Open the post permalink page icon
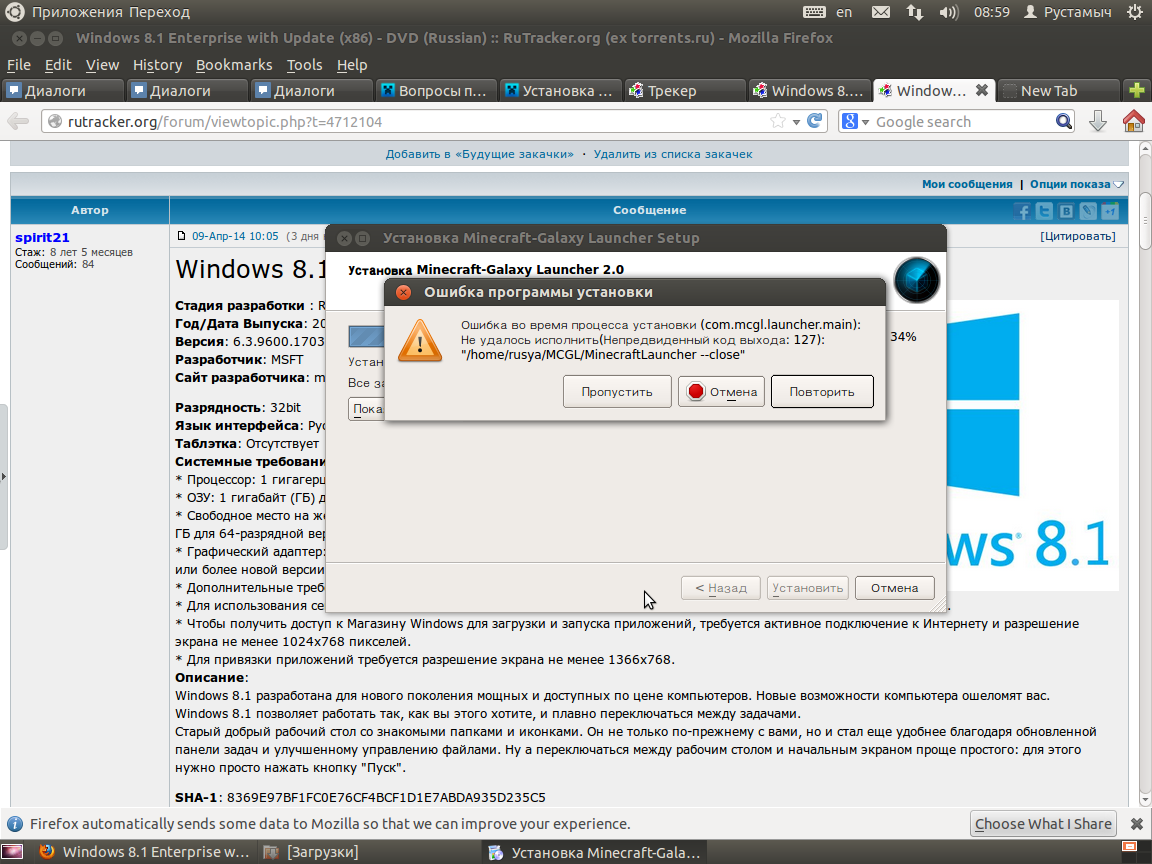The width and height of the screenshot is (1152, 864). coord(181,236)
